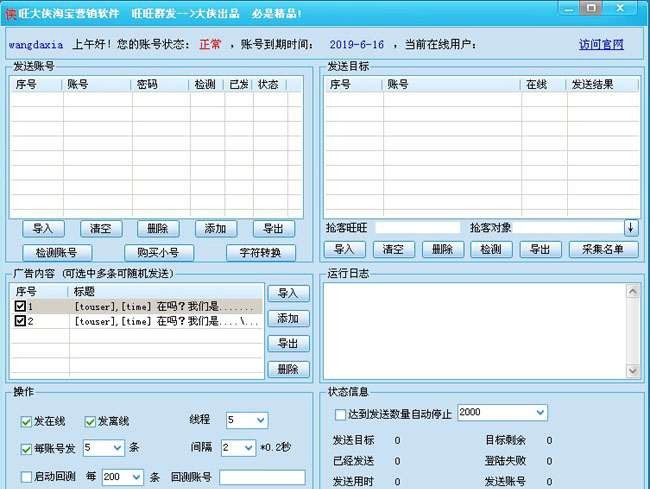Click the down-arrow button beside 拾客对象 field
This screenshot has width=650, height=489.
[631, 228]
